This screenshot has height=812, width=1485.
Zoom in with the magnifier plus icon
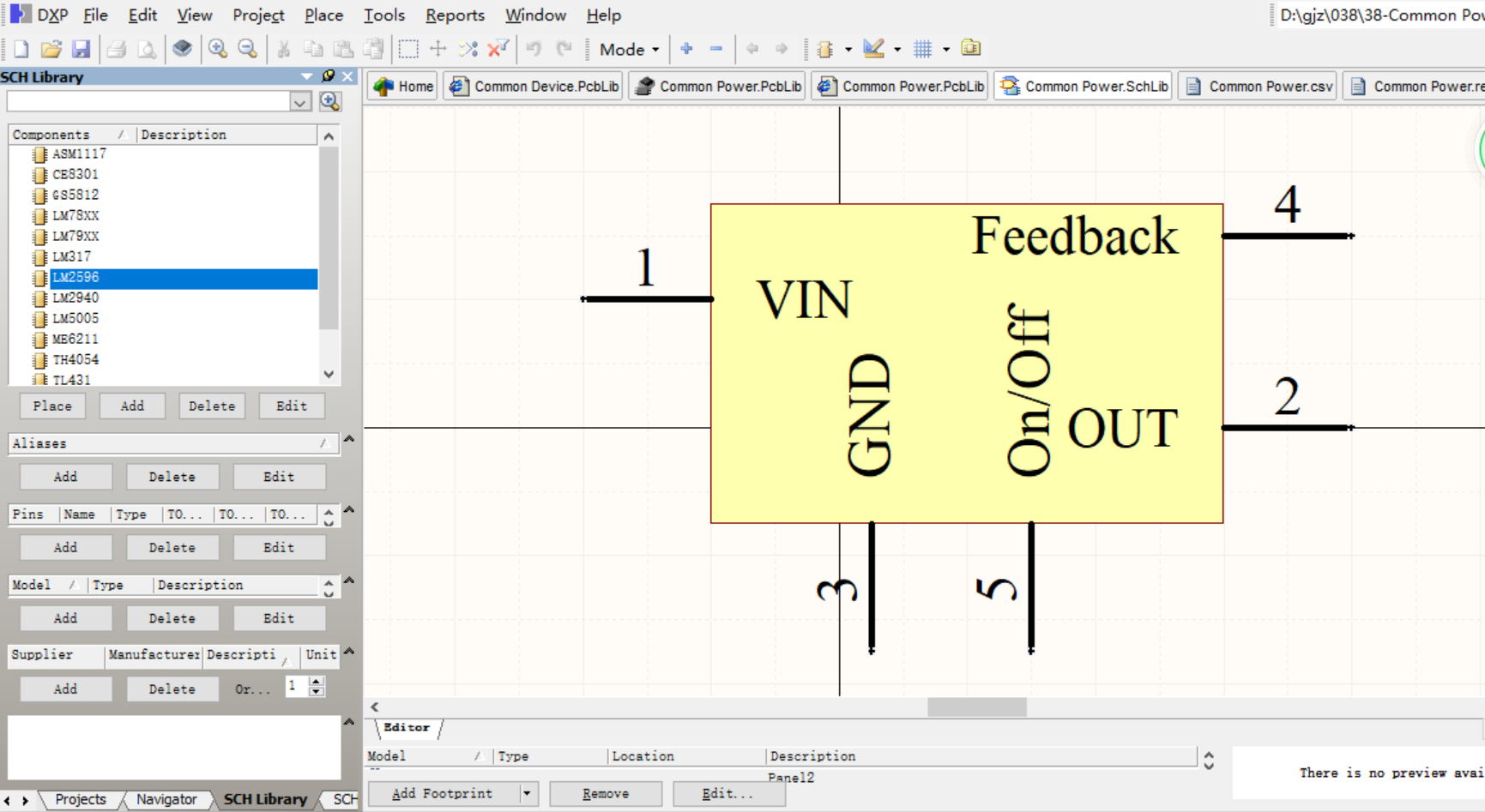pos(218,49)
